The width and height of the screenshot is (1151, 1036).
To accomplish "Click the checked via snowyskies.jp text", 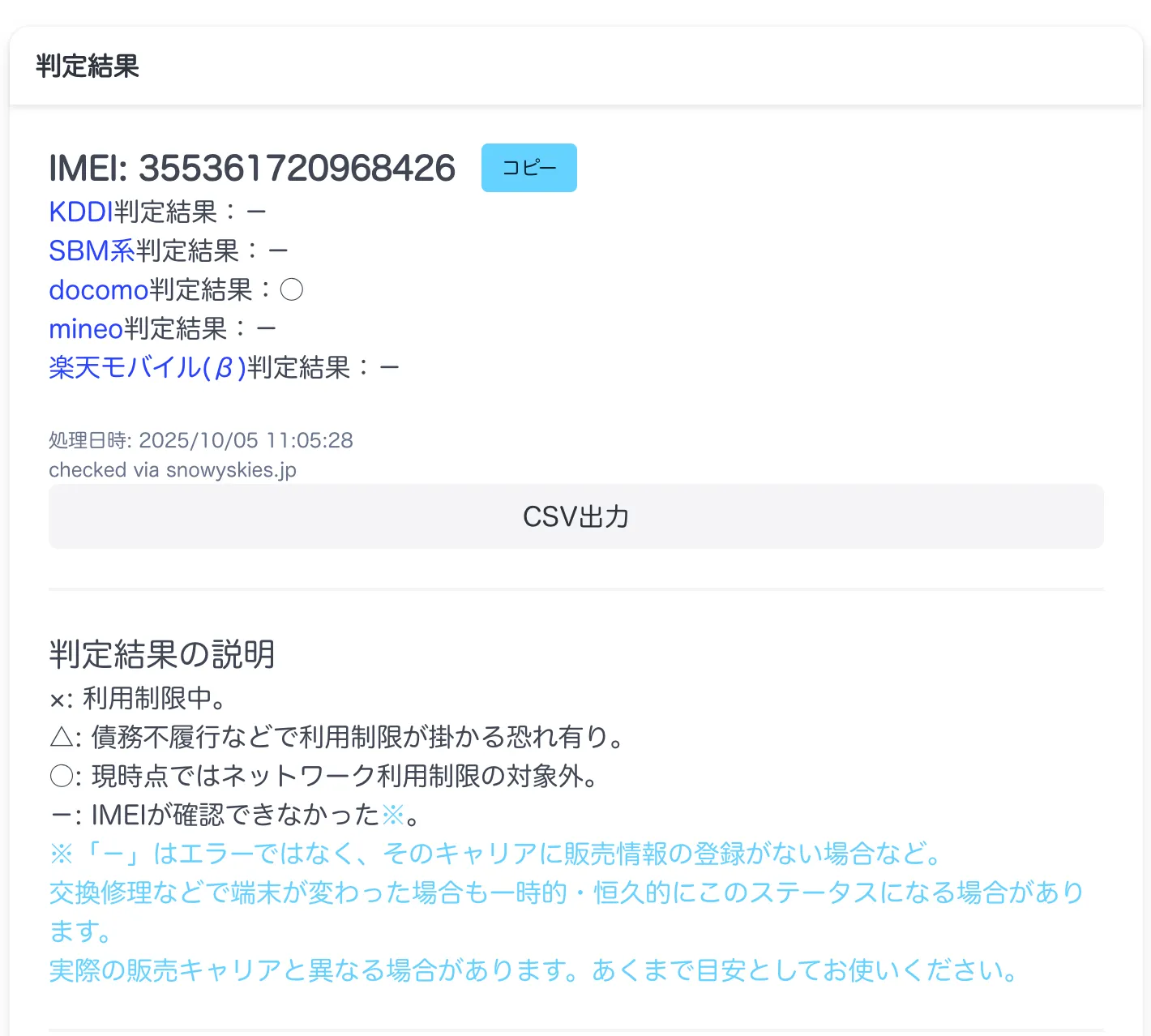I will tap(172, 470).
